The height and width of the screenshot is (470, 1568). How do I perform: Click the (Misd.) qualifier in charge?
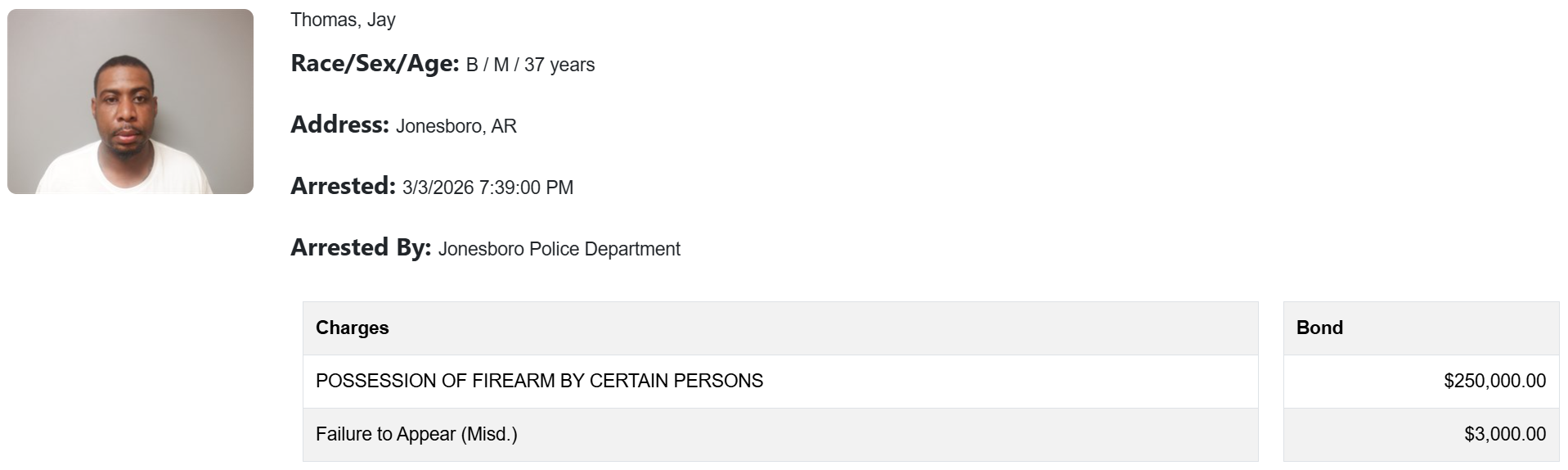(489, 435)
